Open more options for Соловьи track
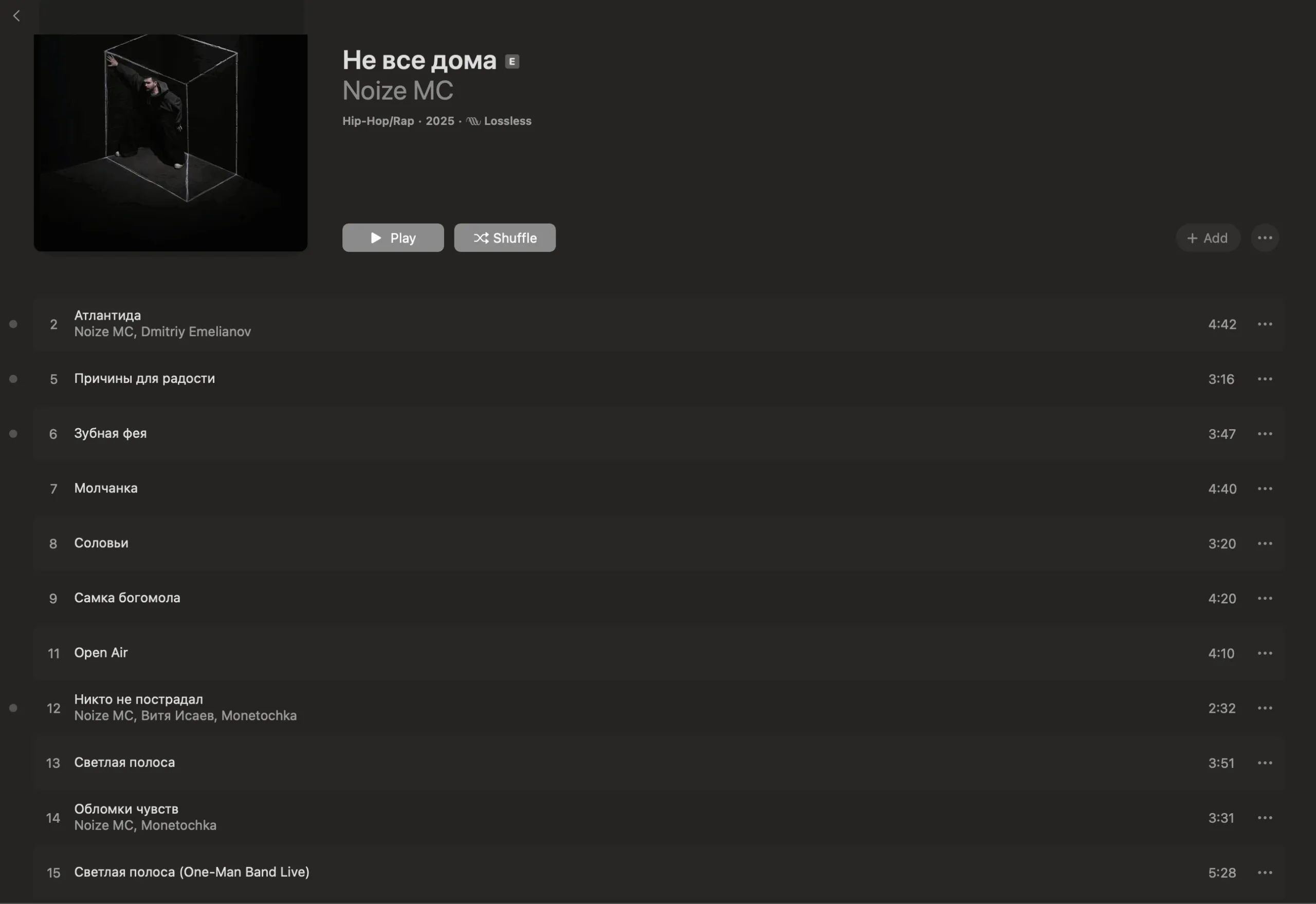Screen dimensions: 1316x904 (1265, 544)
